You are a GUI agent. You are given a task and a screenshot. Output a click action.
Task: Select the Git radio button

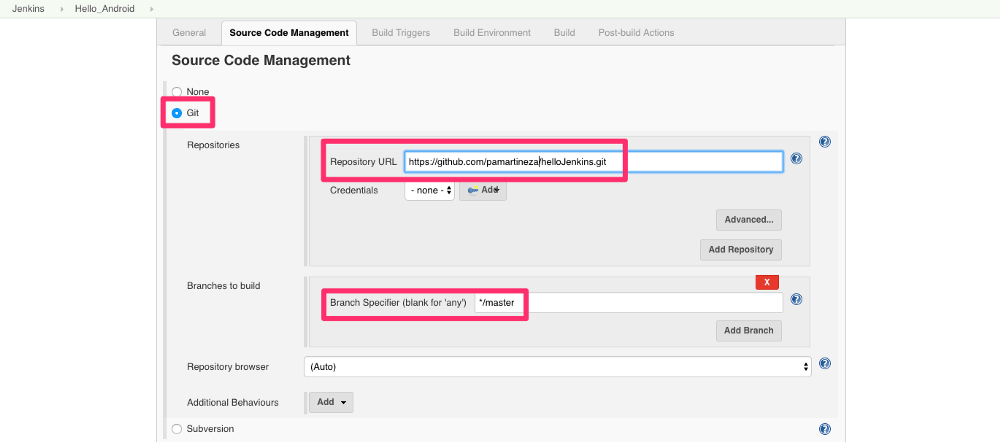tap(177, 114)
